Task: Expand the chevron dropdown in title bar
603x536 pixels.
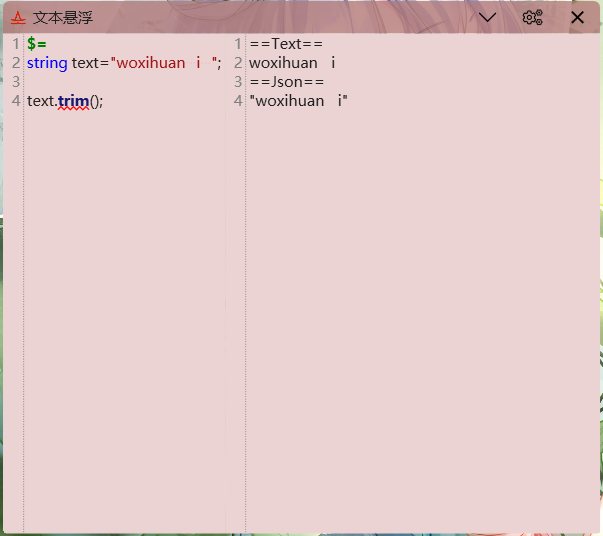Action: pos(487,18)
